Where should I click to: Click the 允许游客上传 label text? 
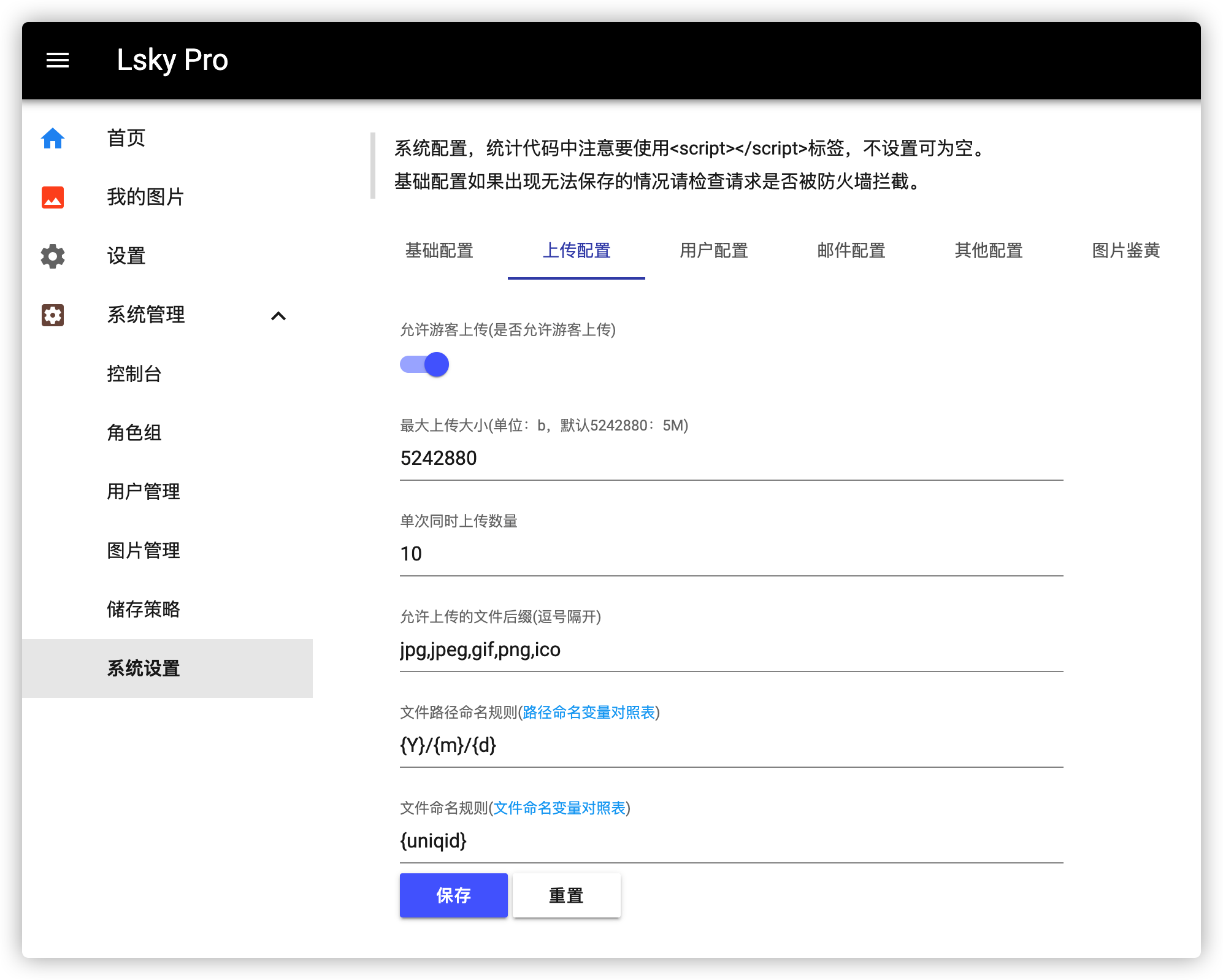pyautogui.click(x=508, y=330)
